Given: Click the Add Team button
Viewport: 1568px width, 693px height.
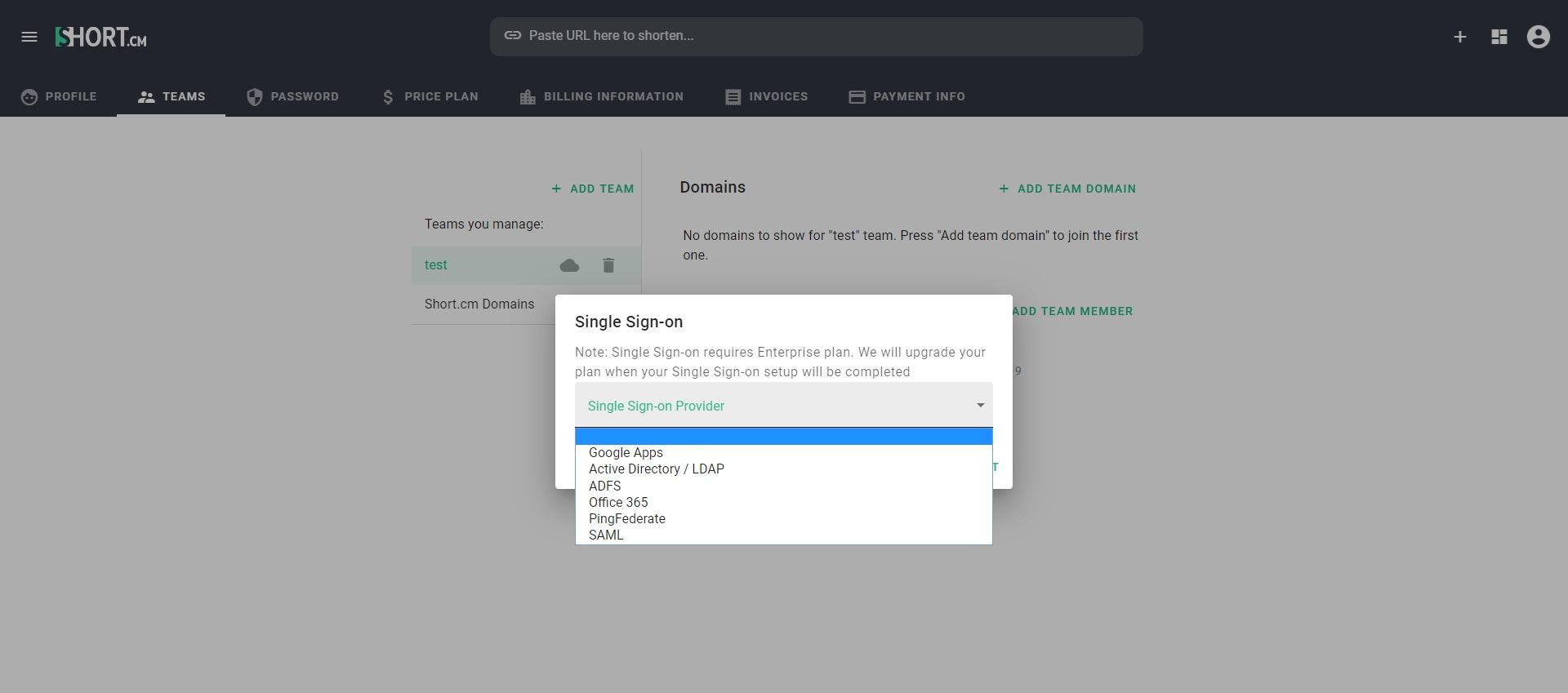Looking at the screenshot, I should (593, 189).
